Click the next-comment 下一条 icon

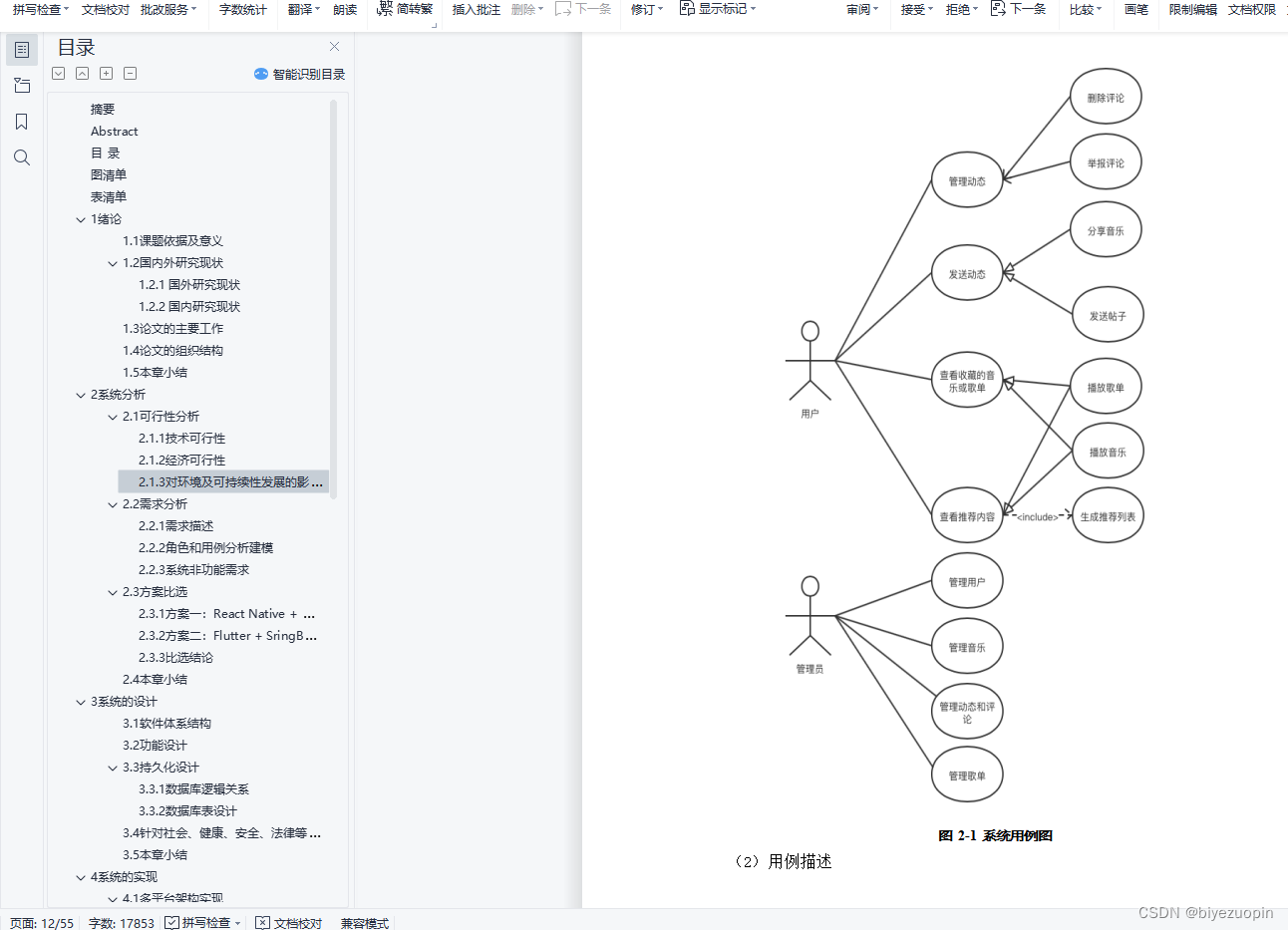click(563, 9)
